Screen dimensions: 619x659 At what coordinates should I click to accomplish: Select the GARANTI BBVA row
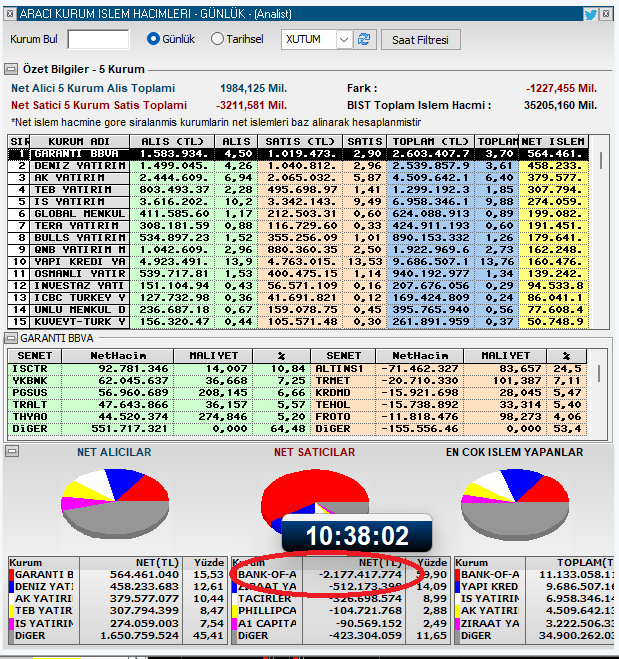click(x=298, y=154)
